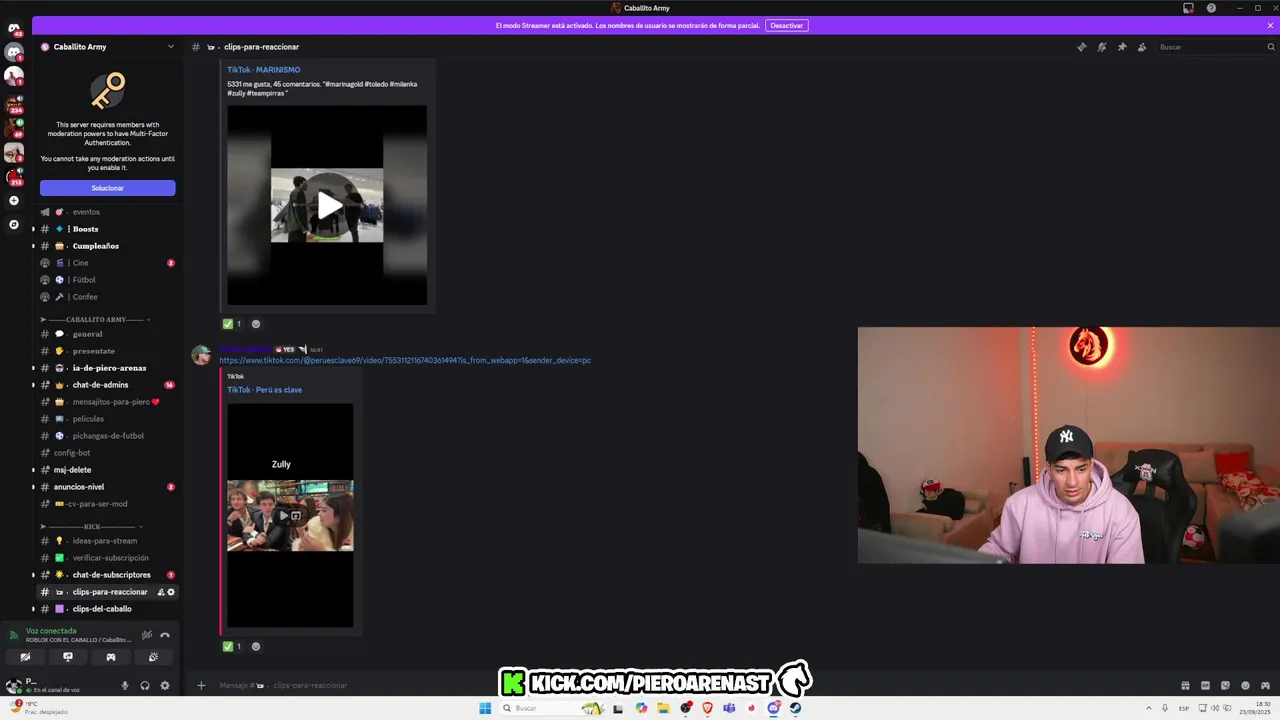This screenshot has height=720, width=1280.
Task: Mute the microphone in user panel
Action: coord(125,685)
